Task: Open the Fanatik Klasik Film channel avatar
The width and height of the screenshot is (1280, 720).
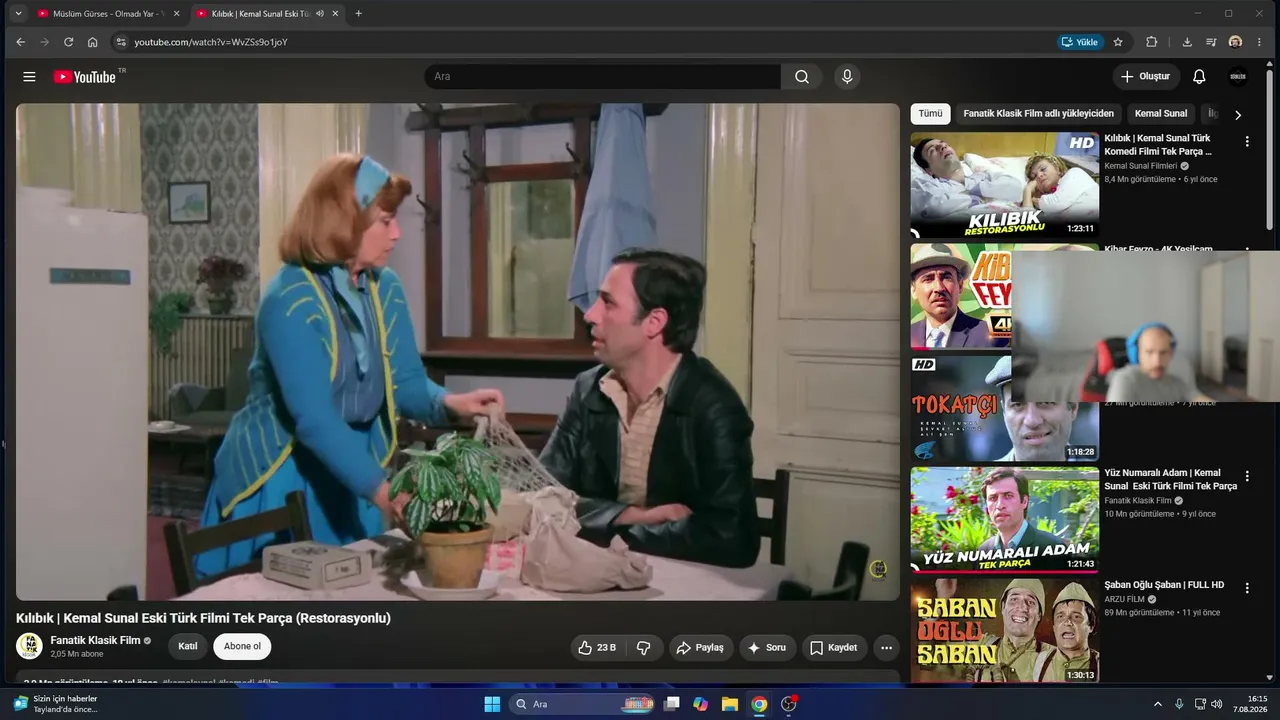Action: (x=29, y=646)
